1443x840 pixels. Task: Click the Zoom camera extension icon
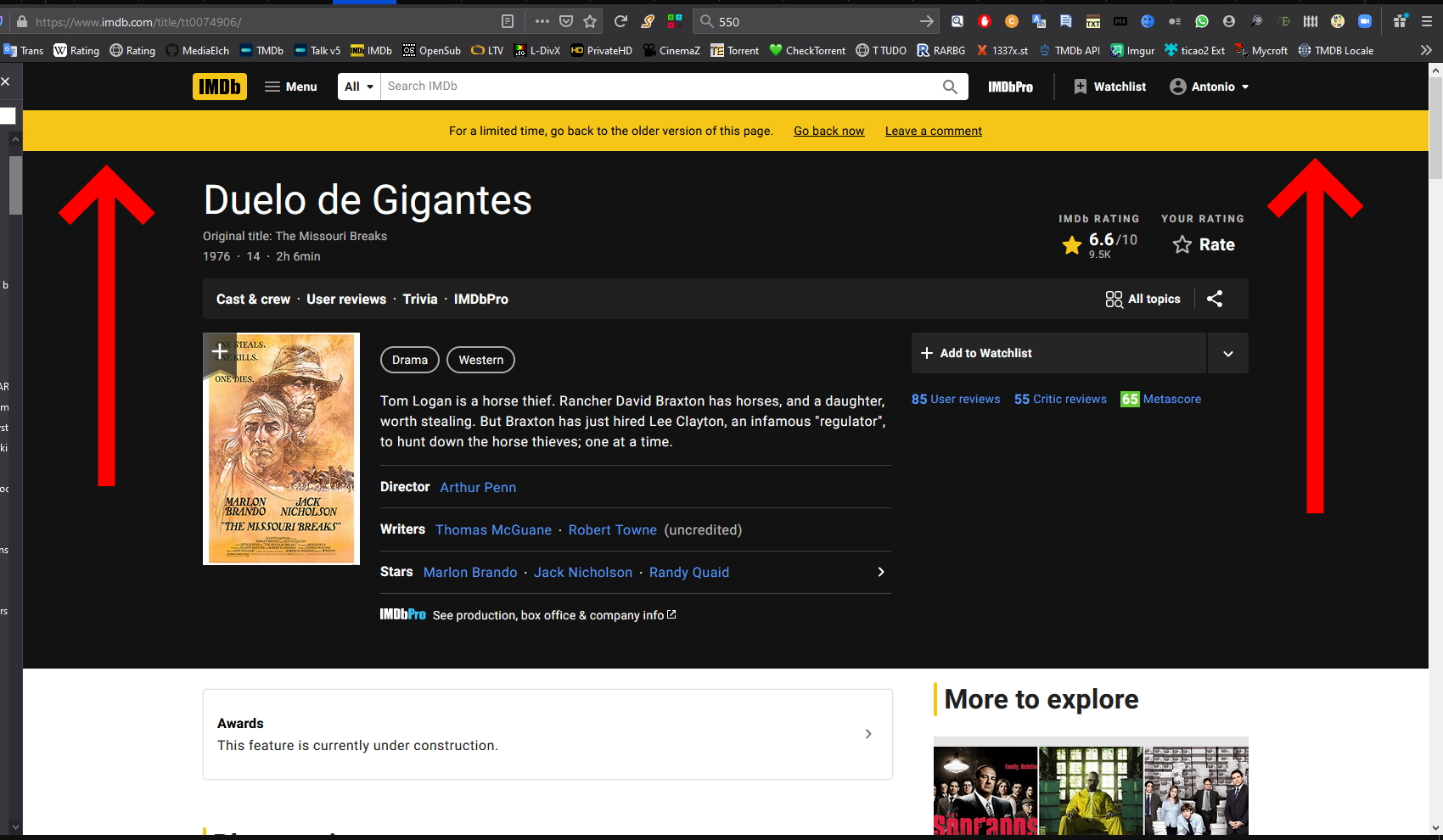(1365, 21)
